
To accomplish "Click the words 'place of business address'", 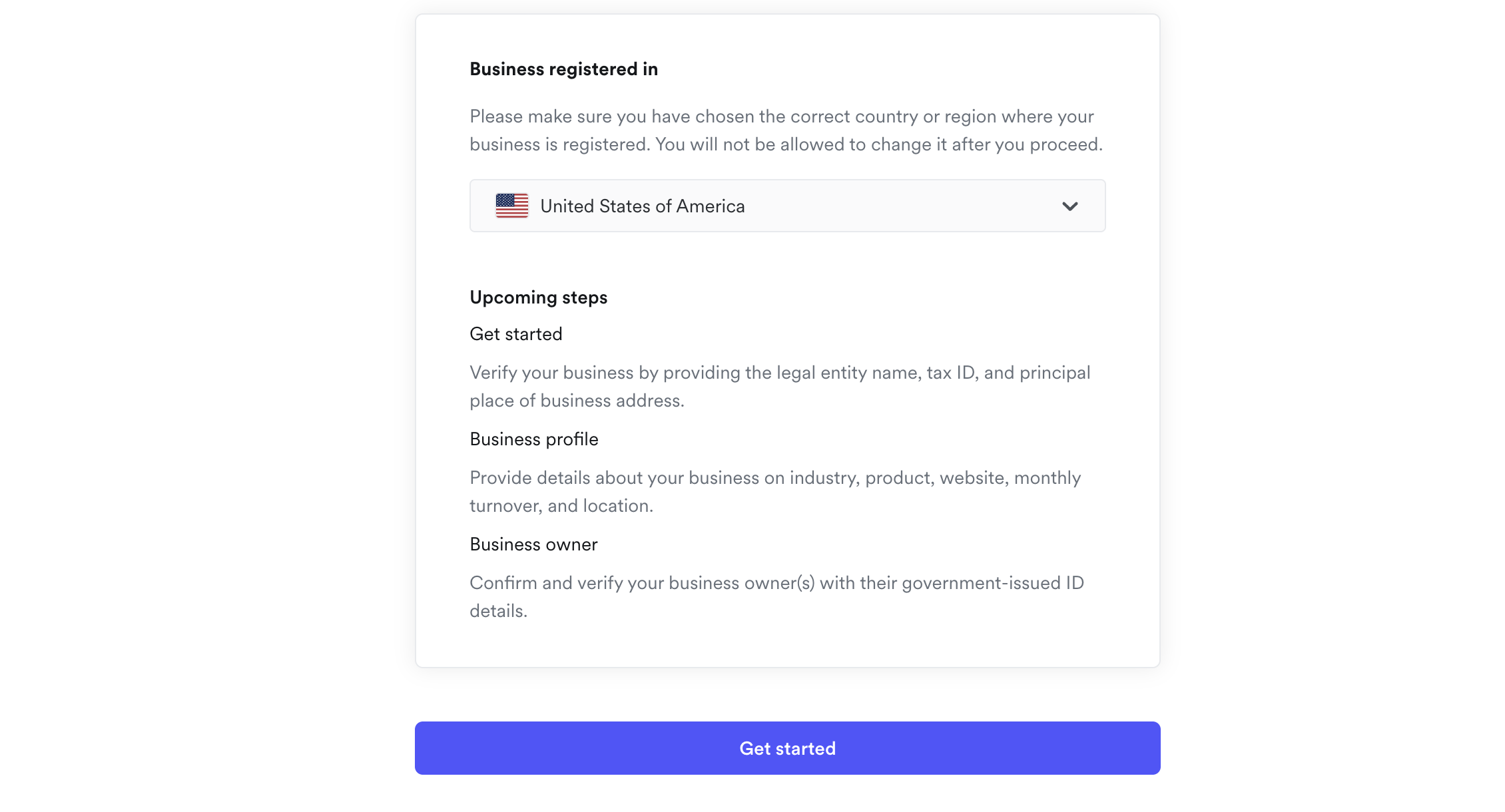I will [576, 401].
